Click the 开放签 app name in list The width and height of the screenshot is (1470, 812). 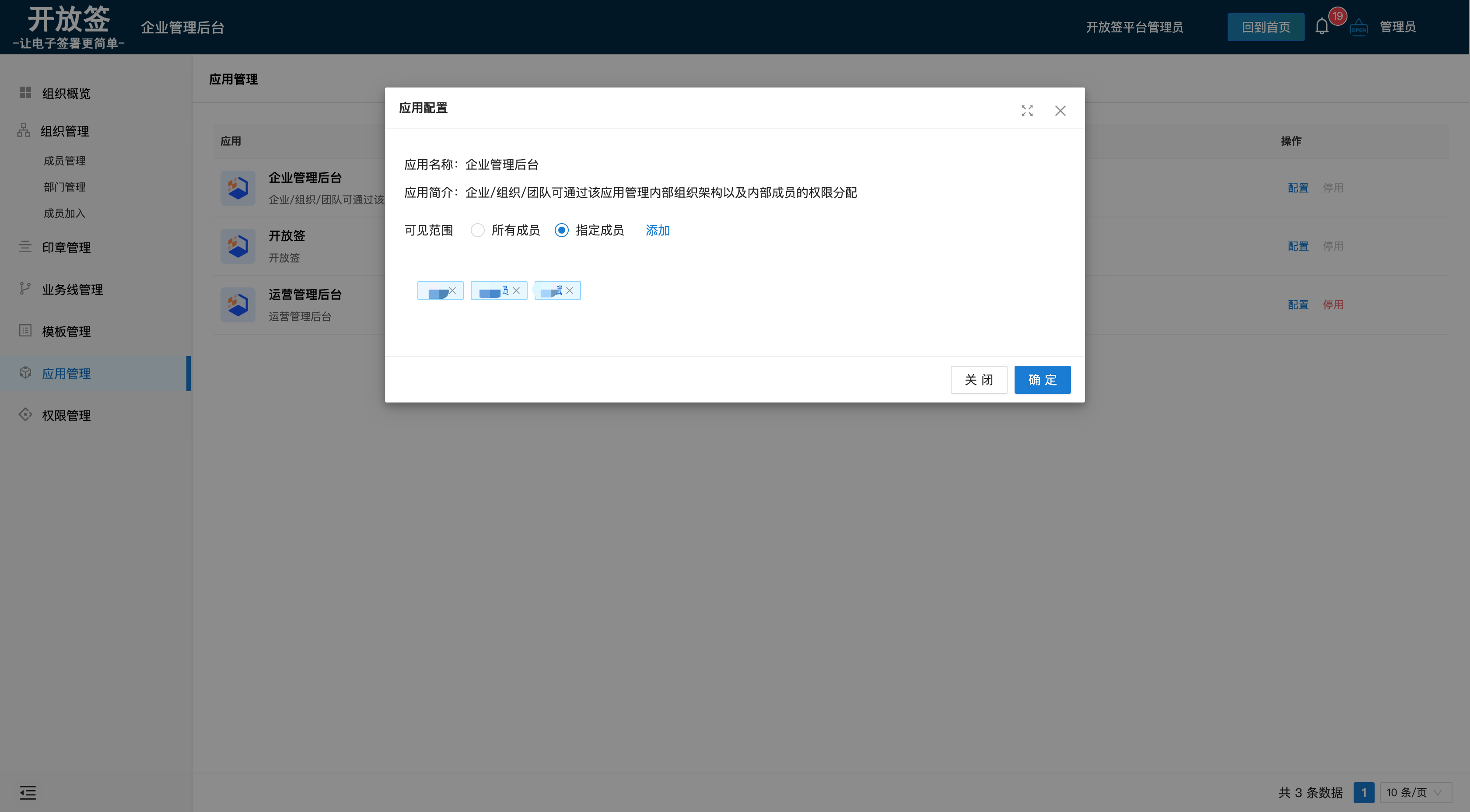(287, 236)
